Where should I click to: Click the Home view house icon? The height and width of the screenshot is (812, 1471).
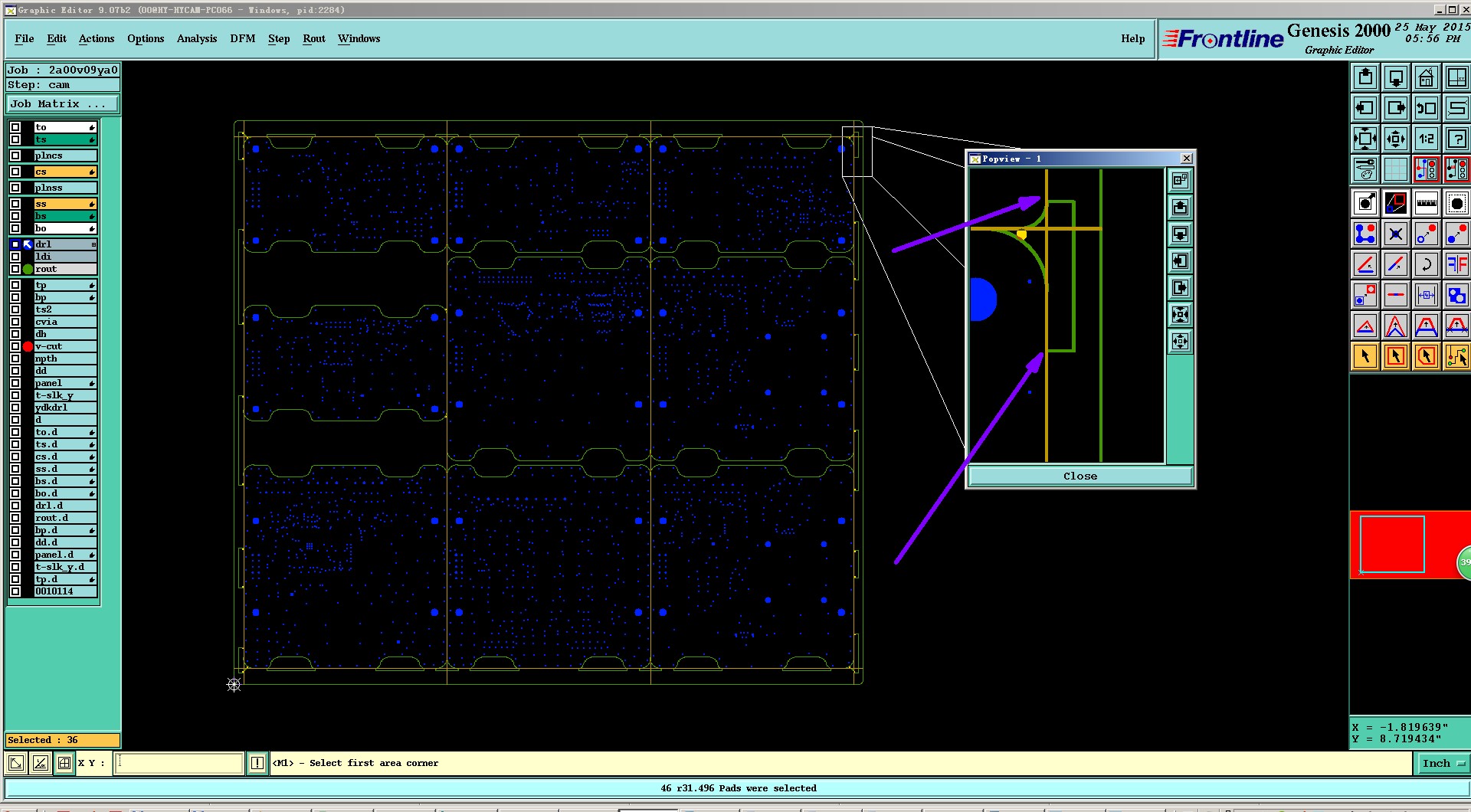[x=1426, y=77]
